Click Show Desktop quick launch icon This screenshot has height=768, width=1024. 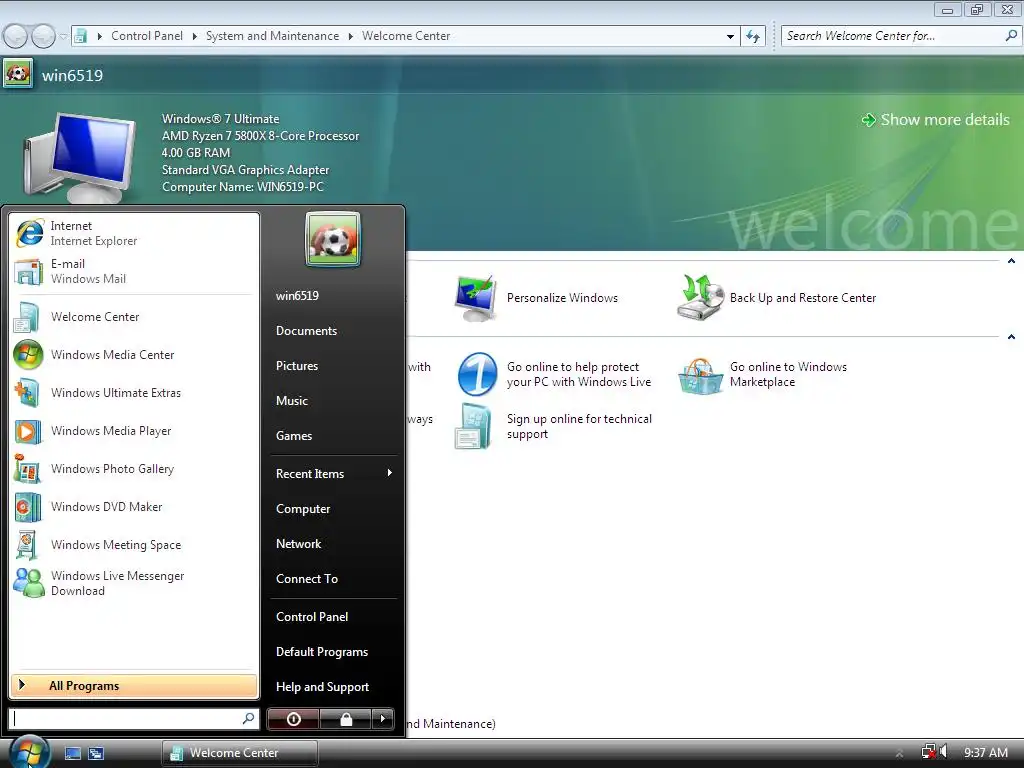pos(72,753)
